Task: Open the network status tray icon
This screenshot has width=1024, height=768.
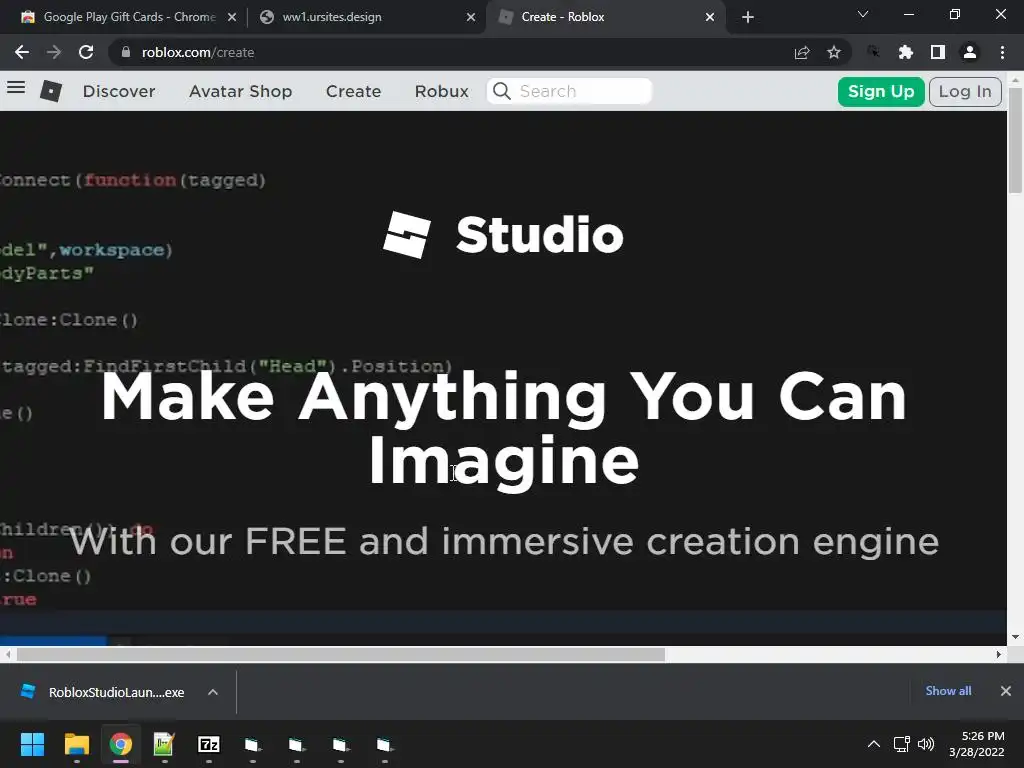Action: (902, 744)
